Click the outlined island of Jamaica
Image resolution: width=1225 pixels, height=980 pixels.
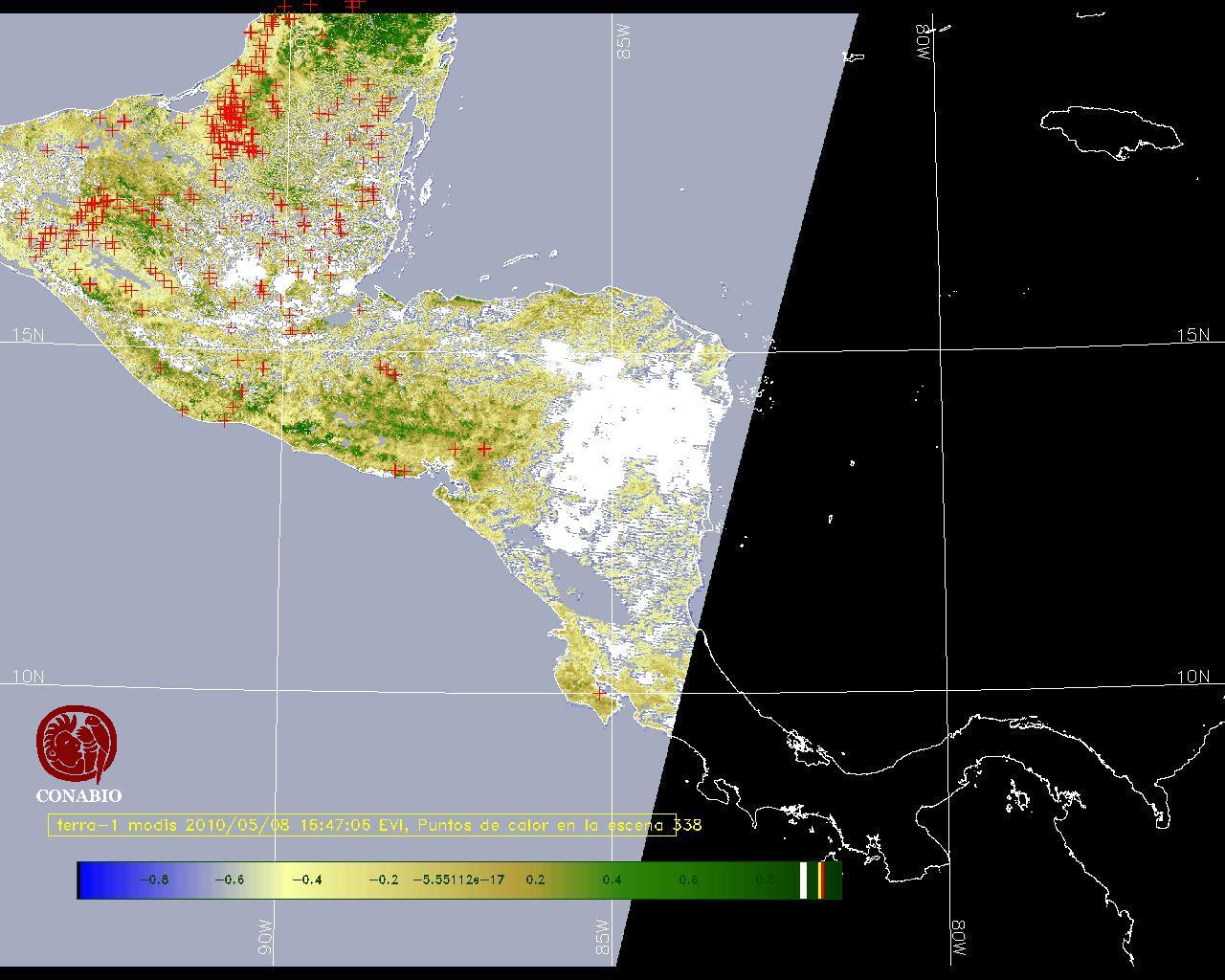coord(1110,130)
